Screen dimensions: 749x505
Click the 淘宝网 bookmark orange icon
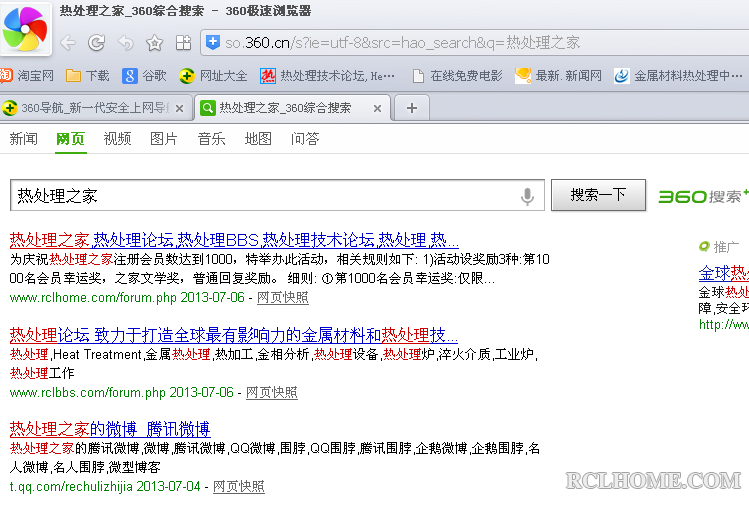tap(5, 75)
